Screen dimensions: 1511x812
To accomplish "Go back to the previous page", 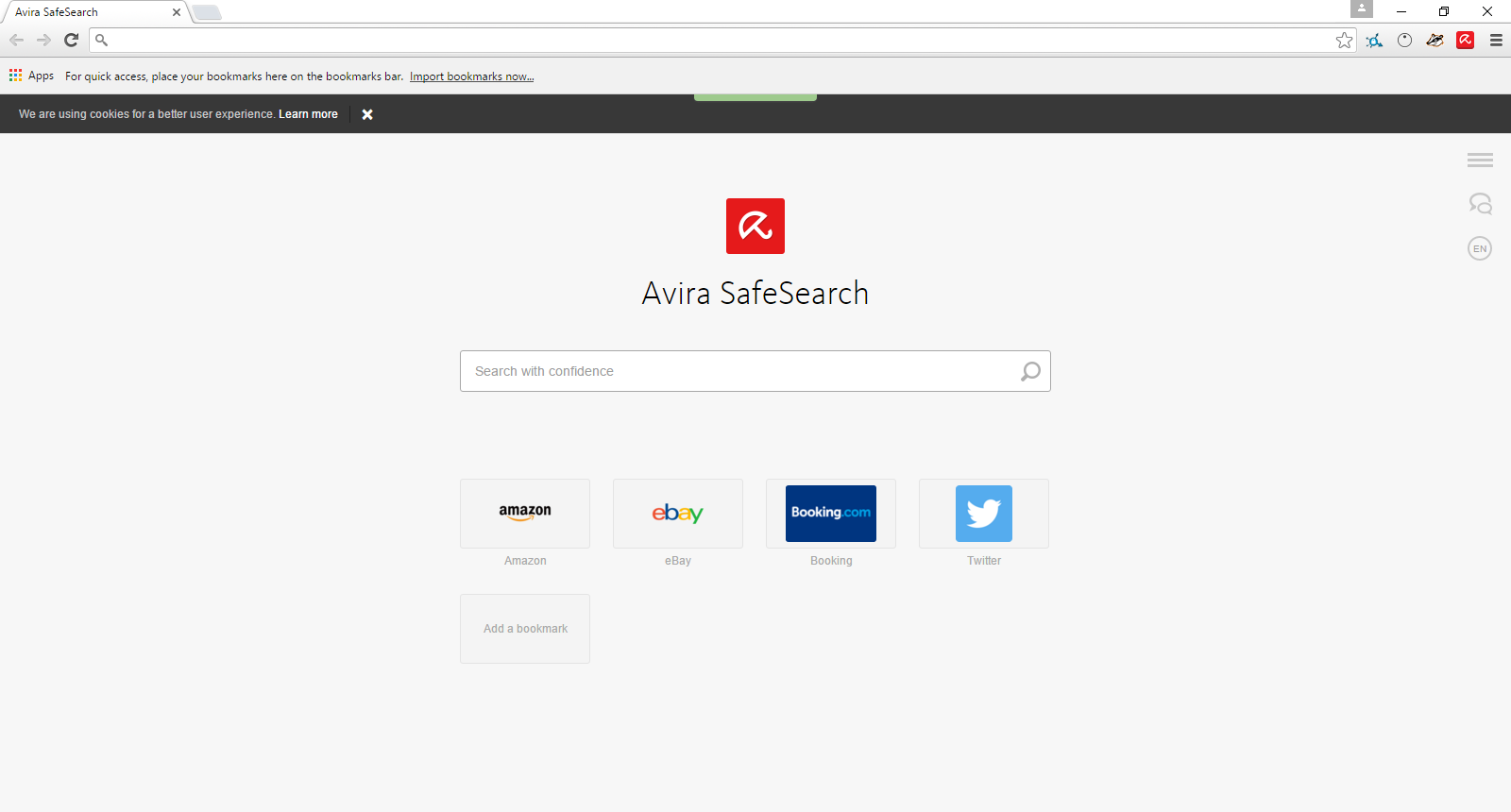I will click(16, 40).
